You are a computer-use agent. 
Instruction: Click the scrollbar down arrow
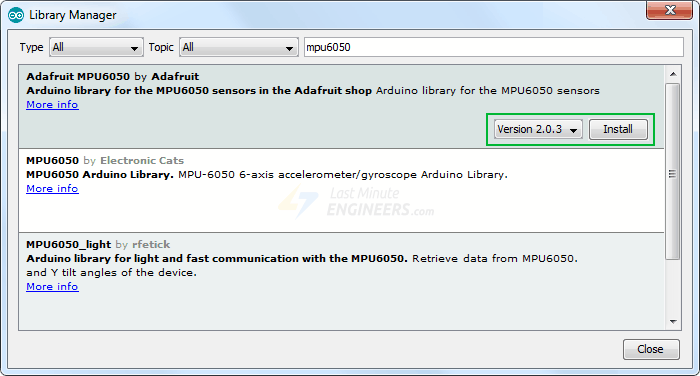[673, 322]
